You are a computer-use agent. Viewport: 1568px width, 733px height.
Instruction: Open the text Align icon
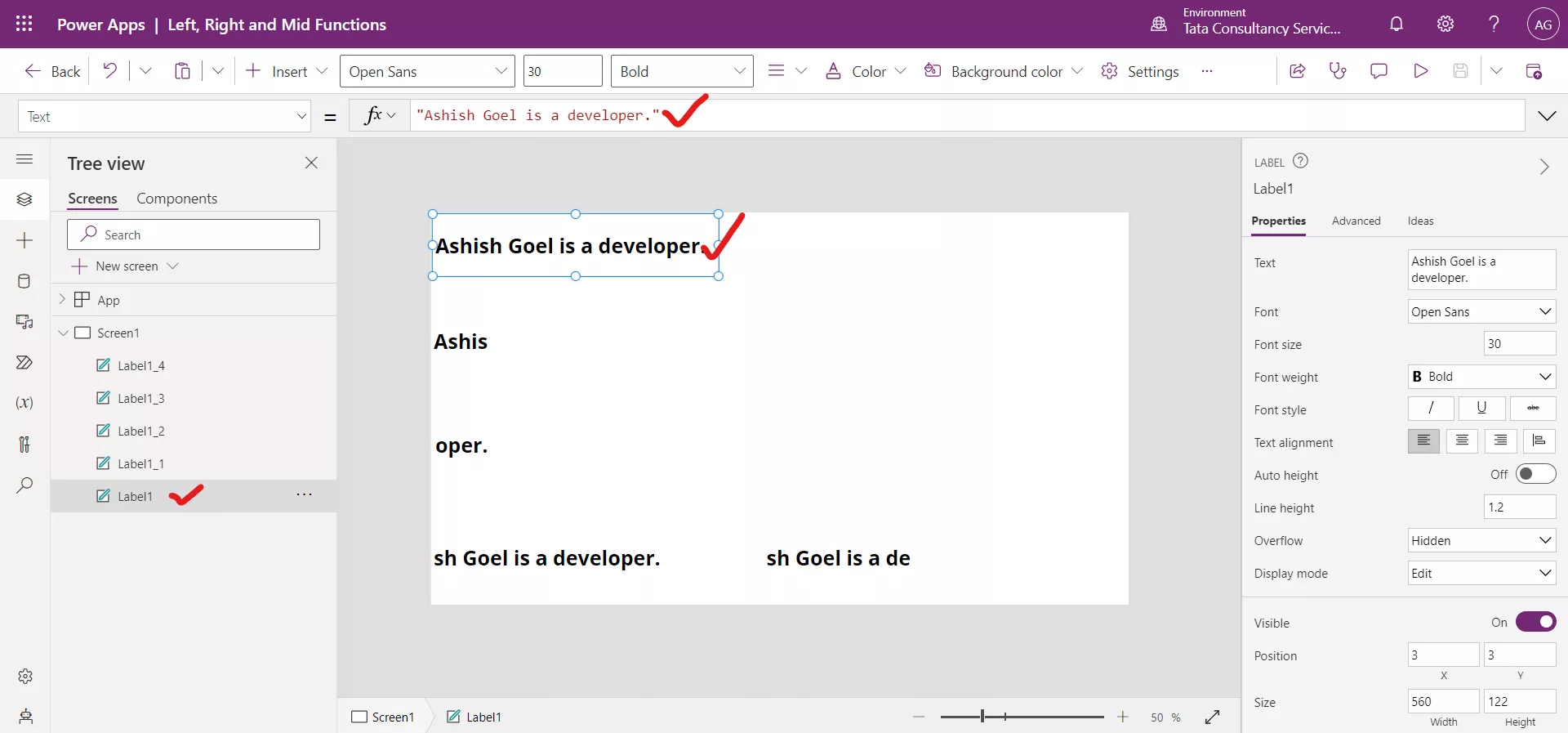[x=776, y=71]
